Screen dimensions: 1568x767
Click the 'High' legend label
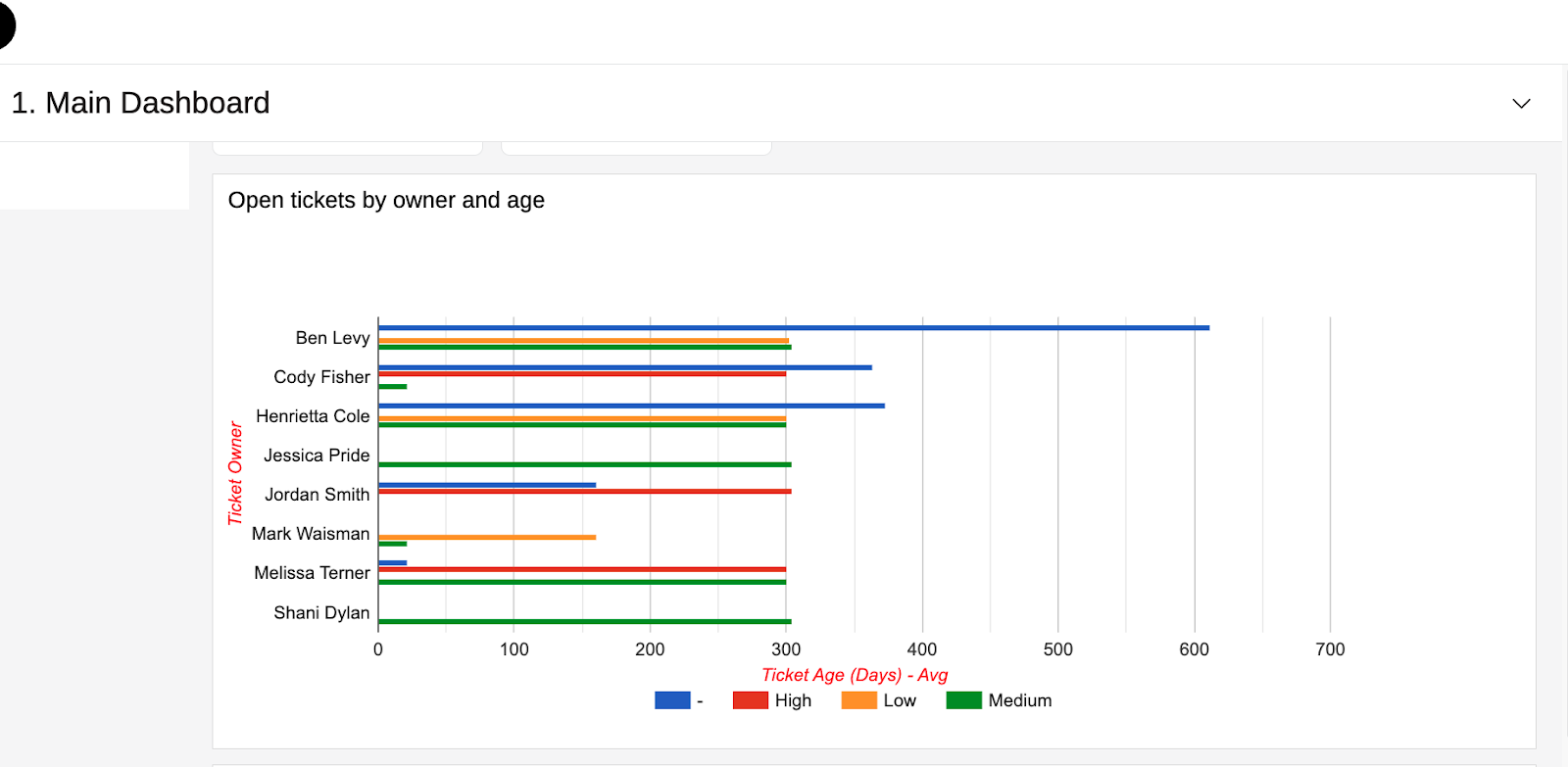(x=793, y=700)
